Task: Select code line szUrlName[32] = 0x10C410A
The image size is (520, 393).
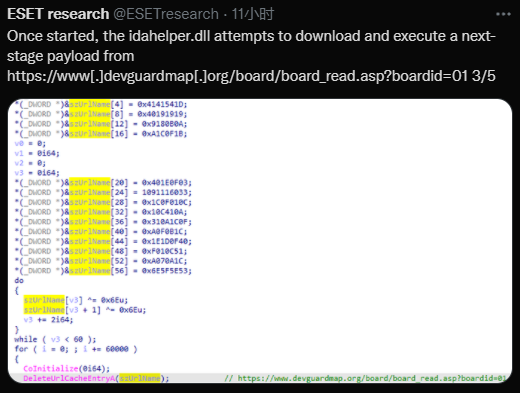Action: [x=101, y=212]
